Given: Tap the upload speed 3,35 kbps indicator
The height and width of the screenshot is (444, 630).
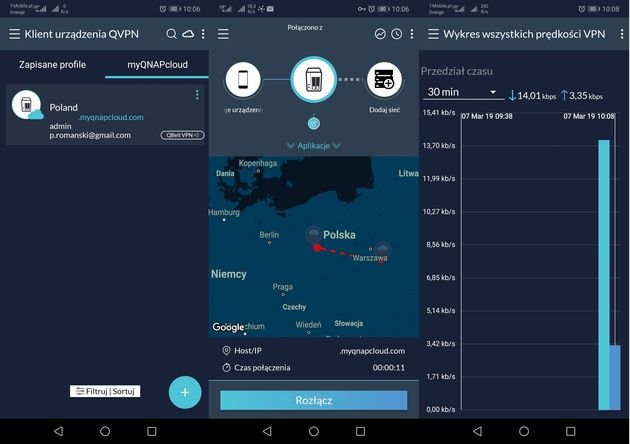Looking at the screenshot, I should point(582,96).
